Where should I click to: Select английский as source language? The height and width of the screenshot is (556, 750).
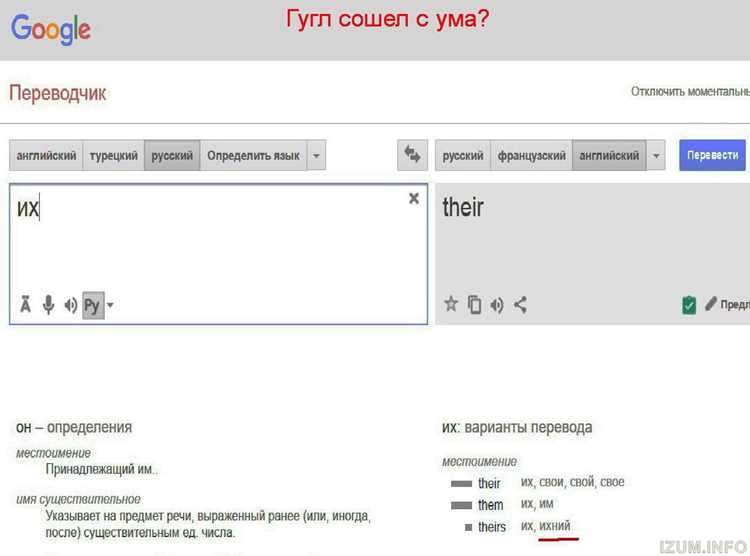[x=46, y=156]
